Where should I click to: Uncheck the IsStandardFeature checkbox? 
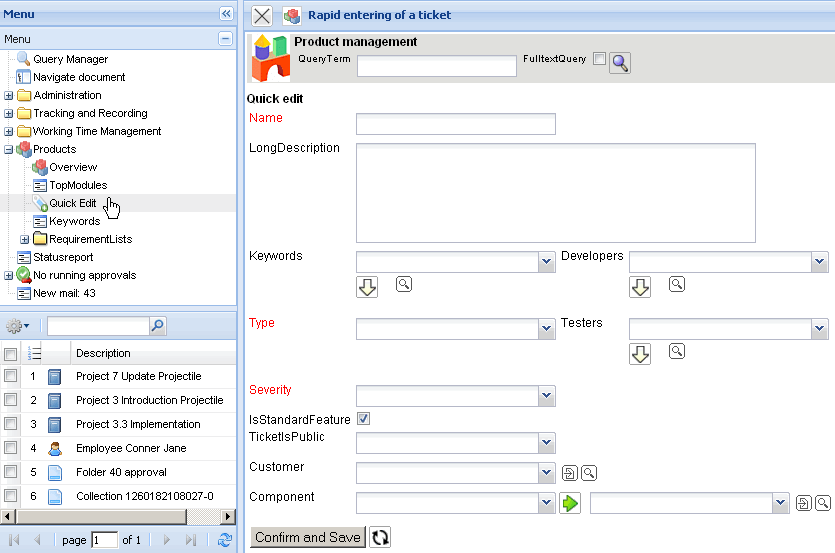point(364,418)
